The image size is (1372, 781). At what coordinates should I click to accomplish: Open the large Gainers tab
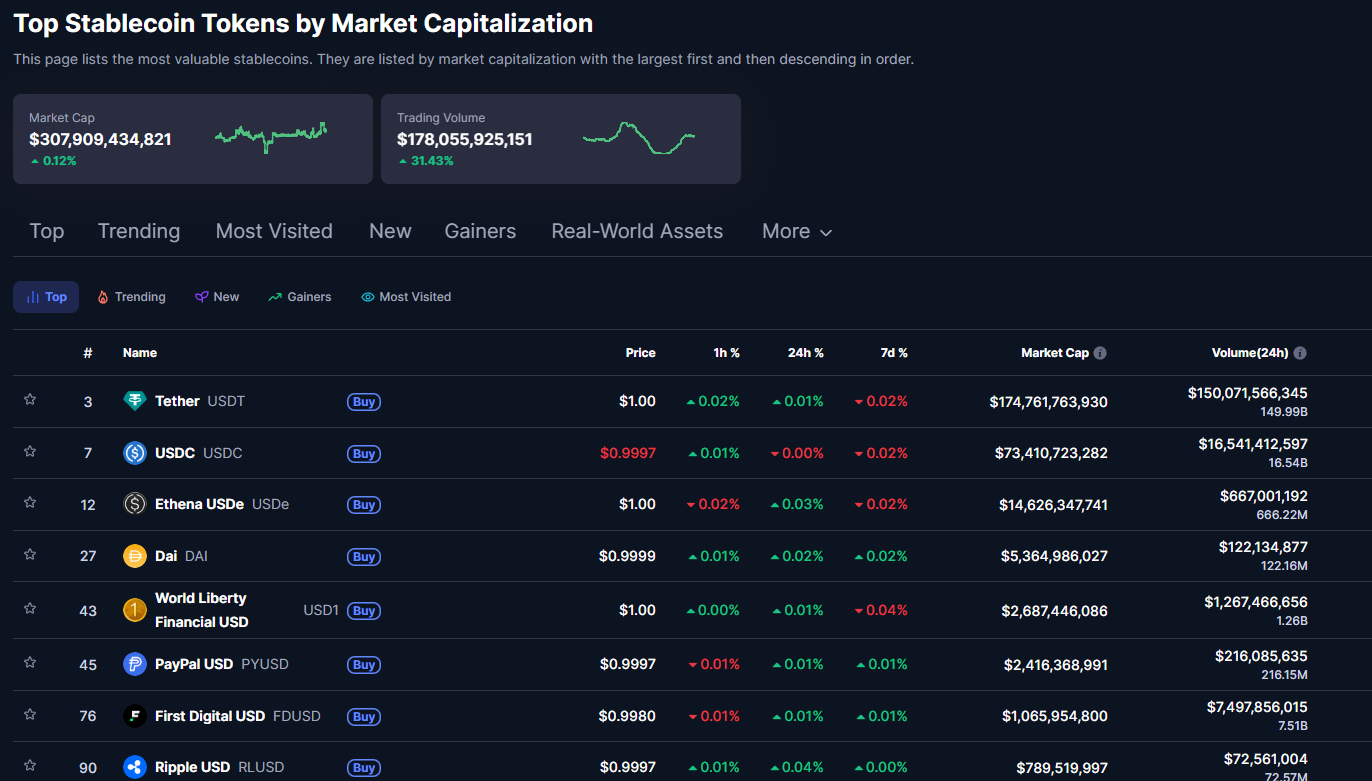[x=480, y=231]
